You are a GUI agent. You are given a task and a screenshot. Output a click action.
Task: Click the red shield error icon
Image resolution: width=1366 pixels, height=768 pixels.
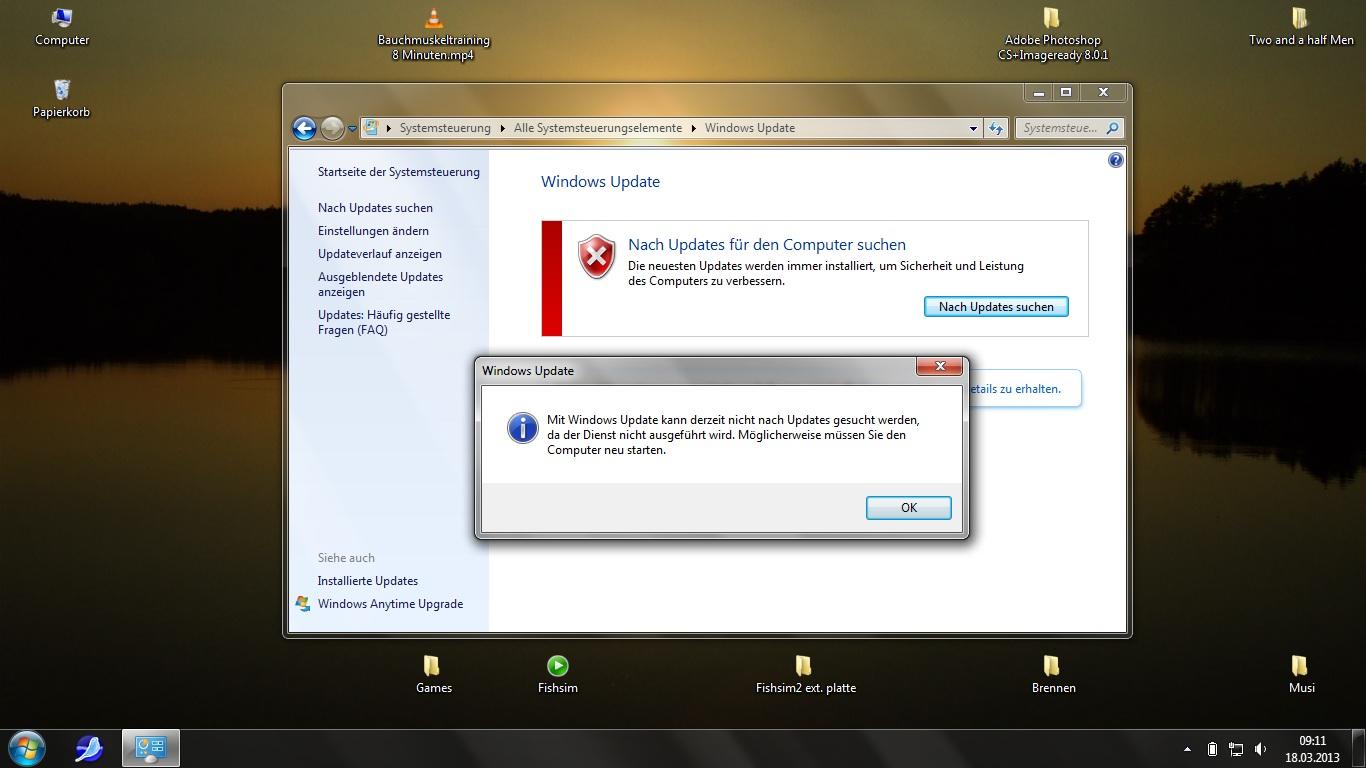click(597, 257)
